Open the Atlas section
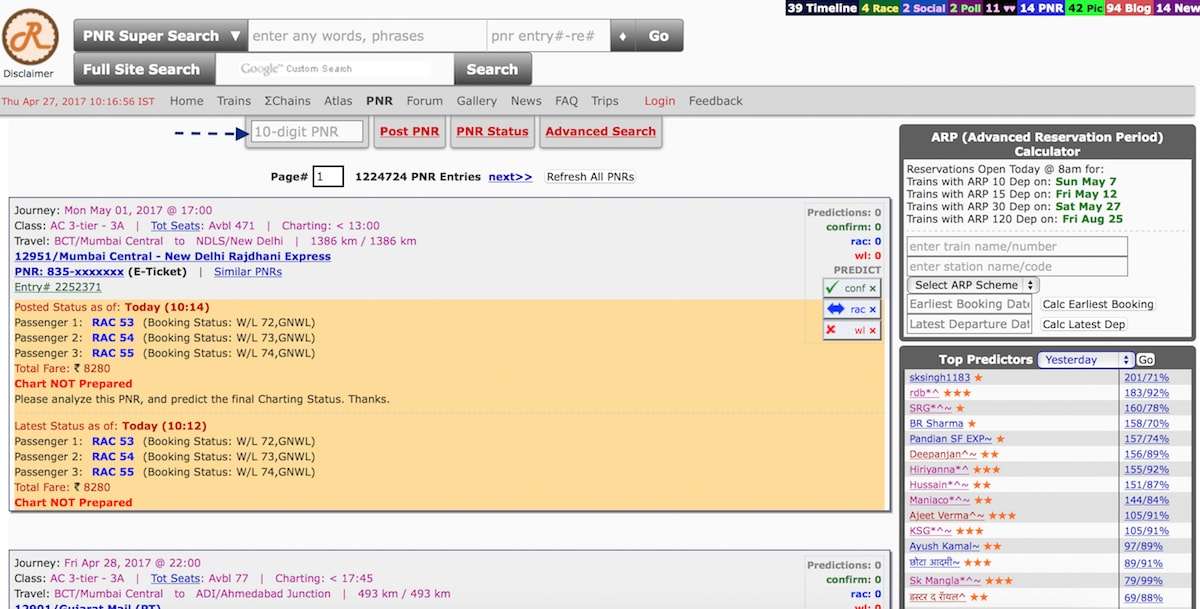Image resolution: width=1200 pixels, height=609 pixels. click(339, 101)
